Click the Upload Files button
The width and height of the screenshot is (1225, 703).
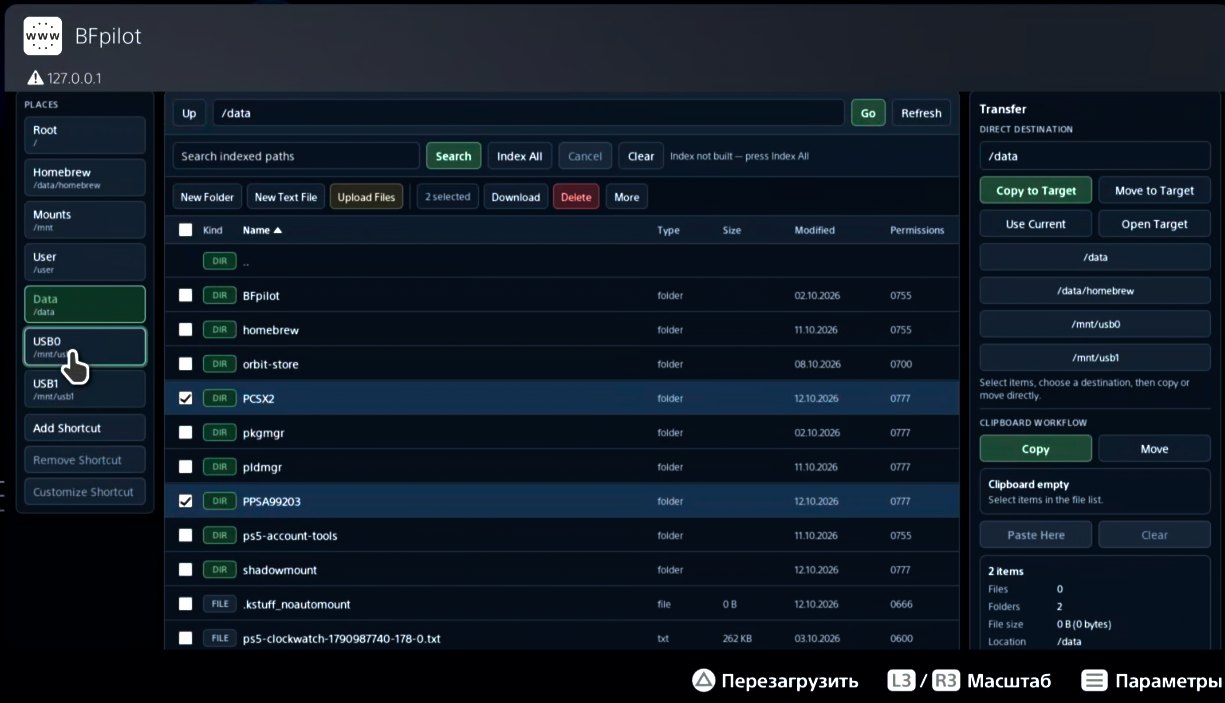(367, 197)
